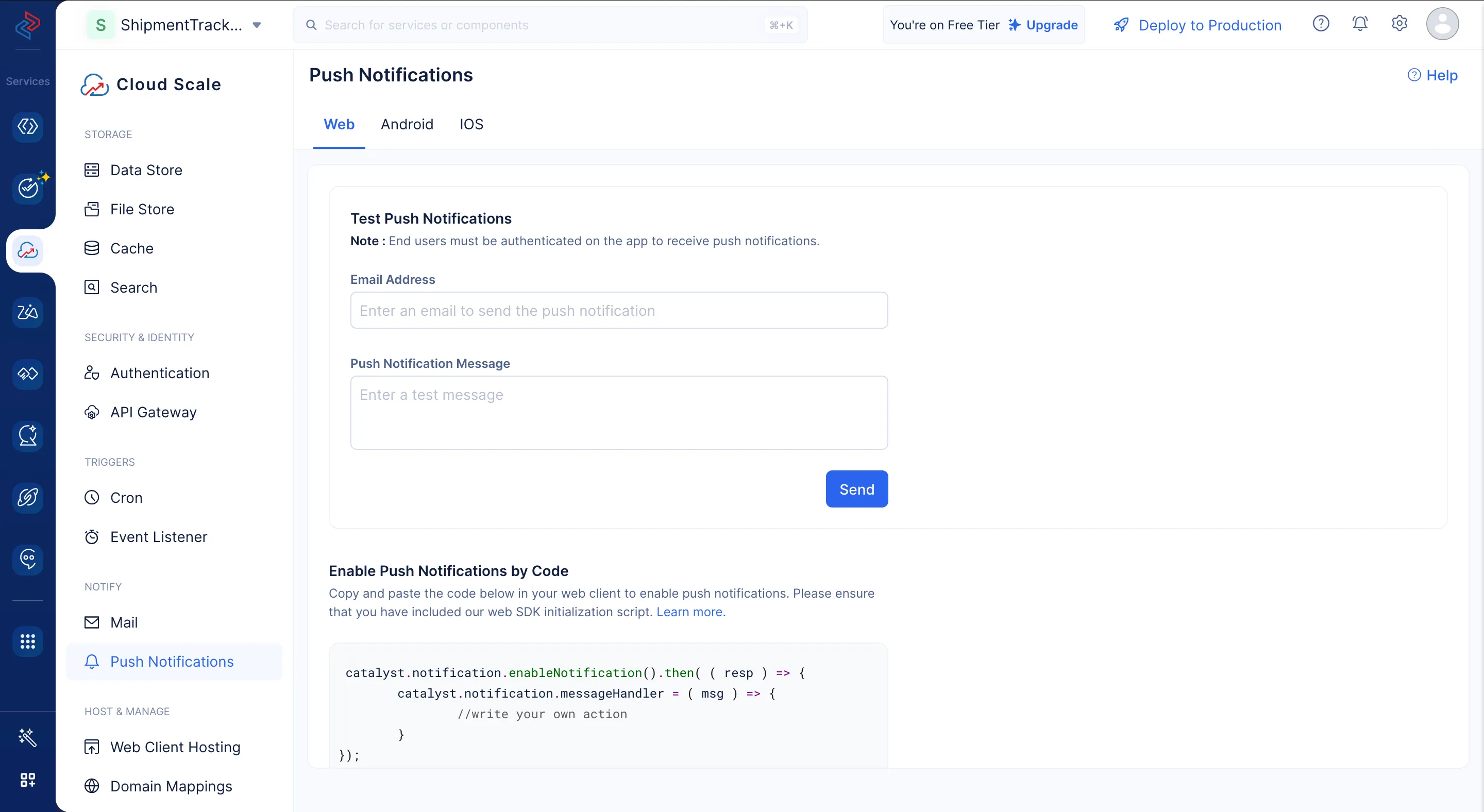Click the Send button
Image resolution: width=1484 pixels, height=812 pixels.
point(856,489)
